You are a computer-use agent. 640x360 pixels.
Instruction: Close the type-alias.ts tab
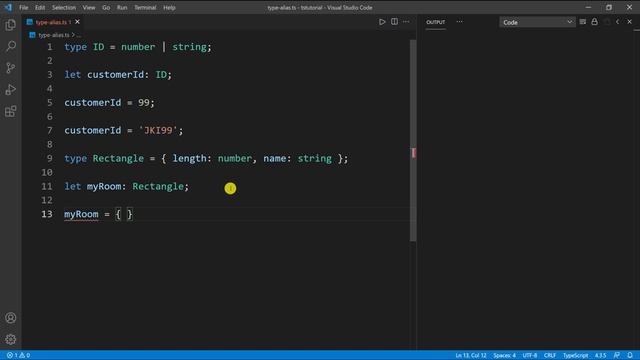point(78,22)
